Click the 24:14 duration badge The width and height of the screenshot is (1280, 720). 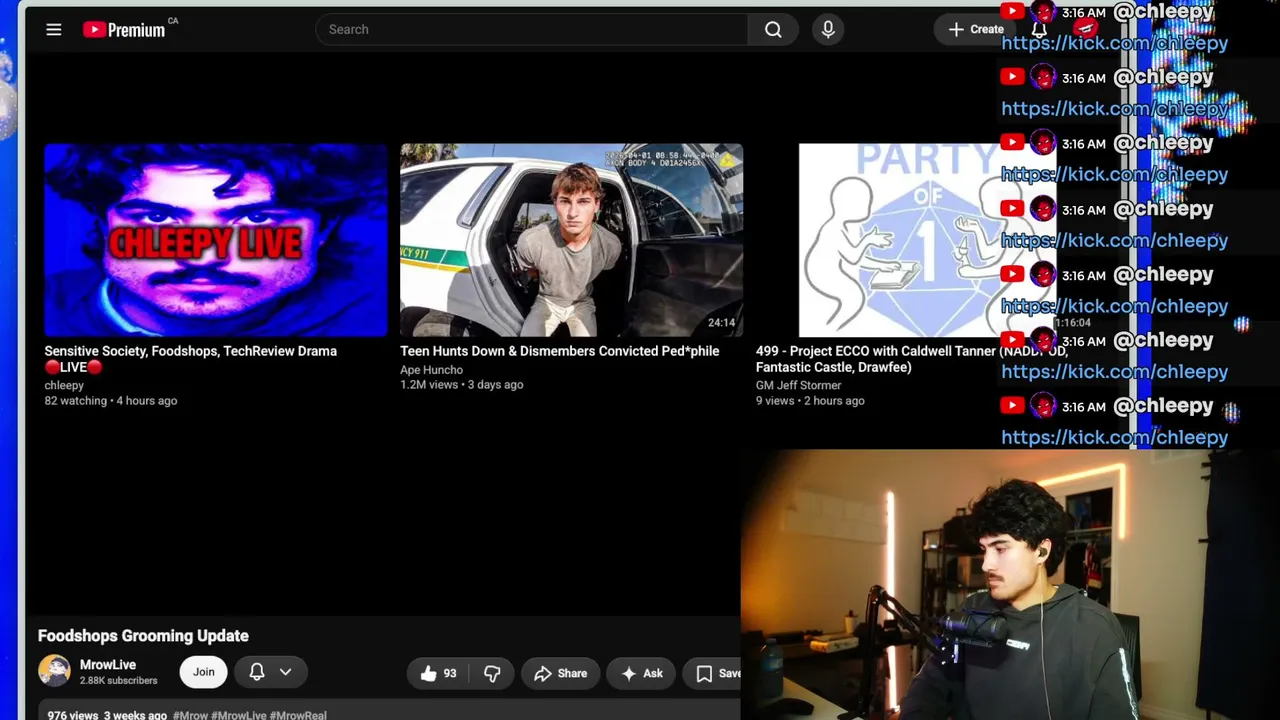(721, 323)
